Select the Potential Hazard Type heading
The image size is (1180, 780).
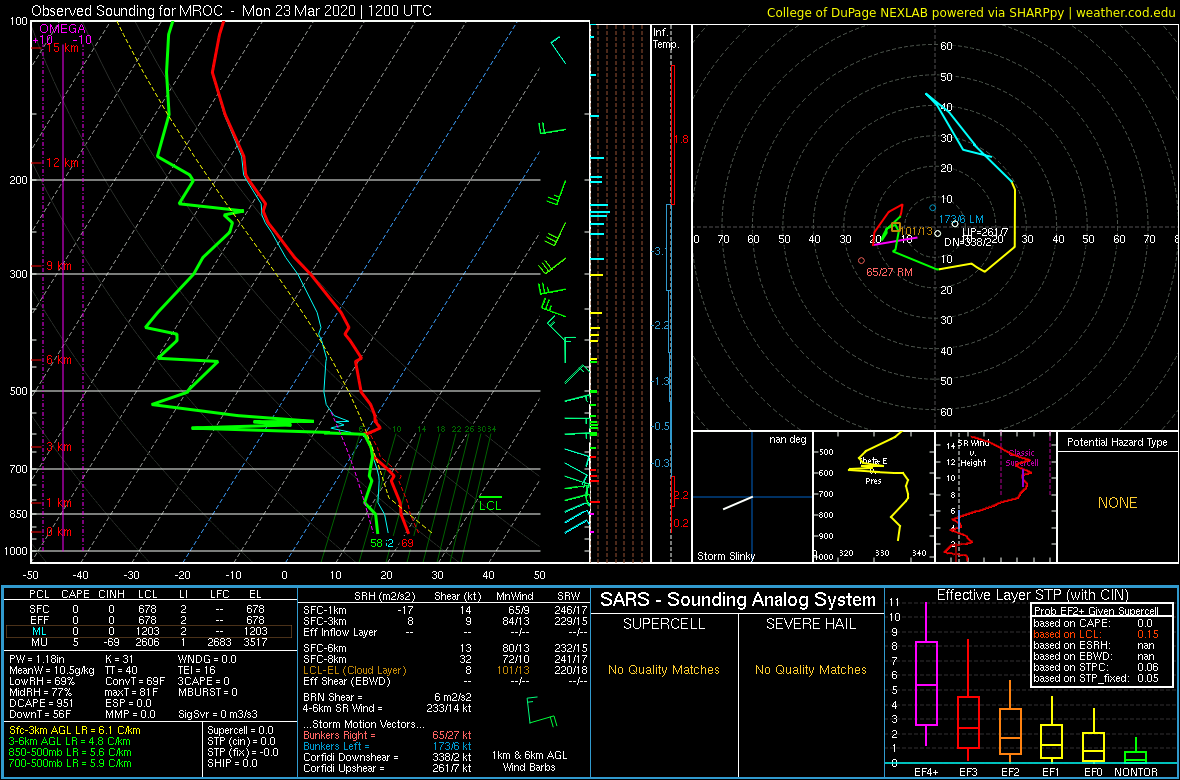tap(1117, 443)
